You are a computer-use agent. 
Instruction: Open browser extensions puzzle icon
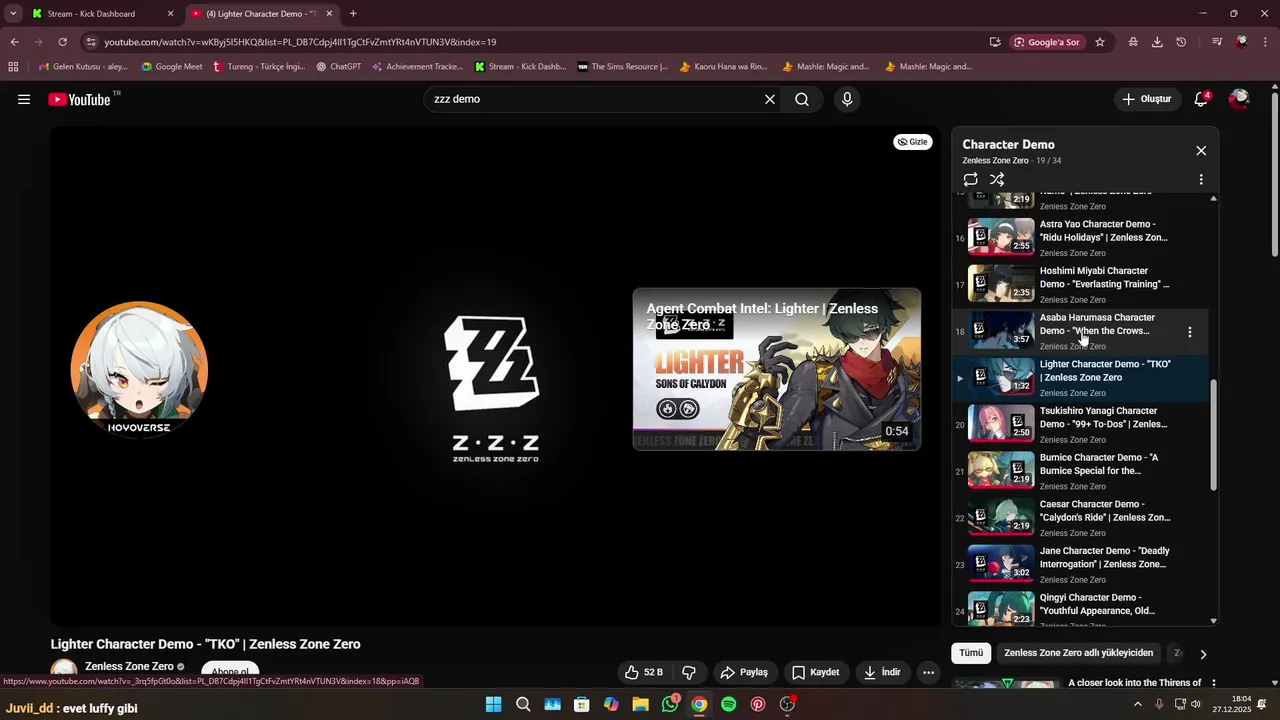[x=1133, y=42]
